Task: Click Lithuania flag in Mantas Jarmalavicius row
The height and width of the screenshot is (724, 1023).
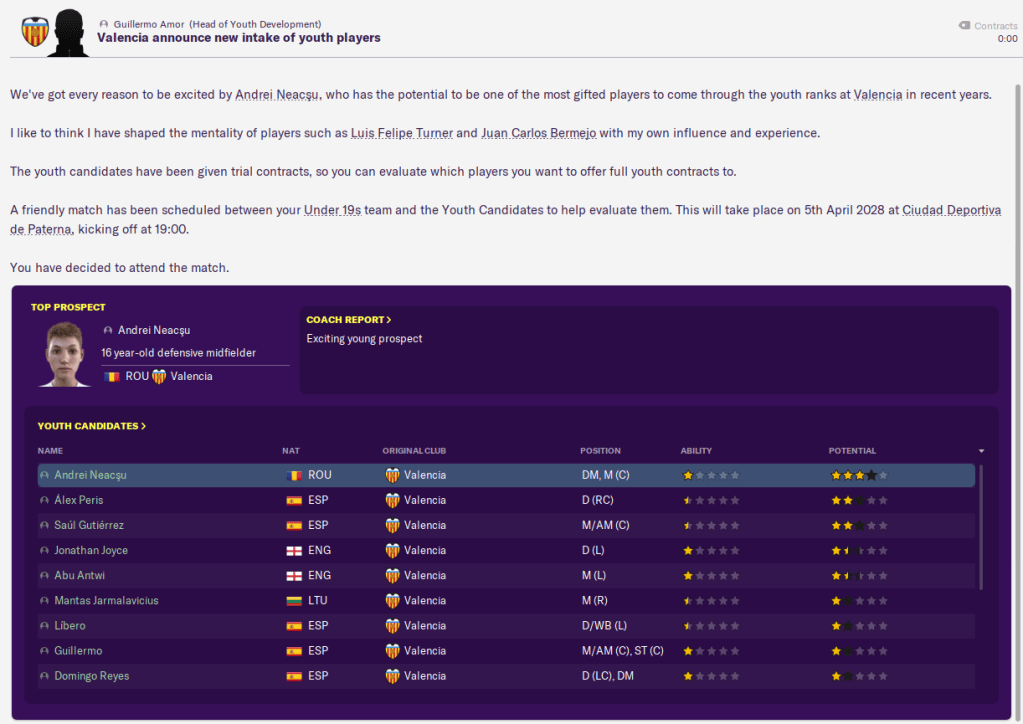Action: [293, 600]
